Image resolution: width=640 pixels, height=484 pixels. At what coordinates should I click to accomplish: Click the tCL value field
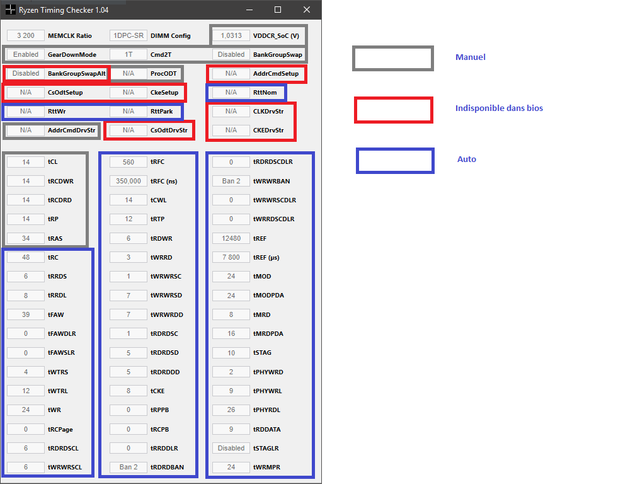(26, 162)
